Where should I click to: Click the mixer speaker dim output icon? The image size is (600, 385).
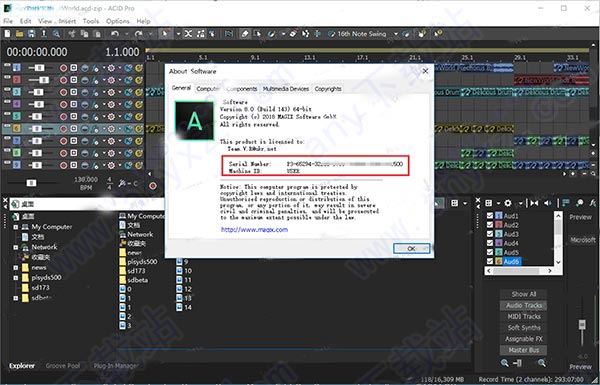tap(548, 203)
